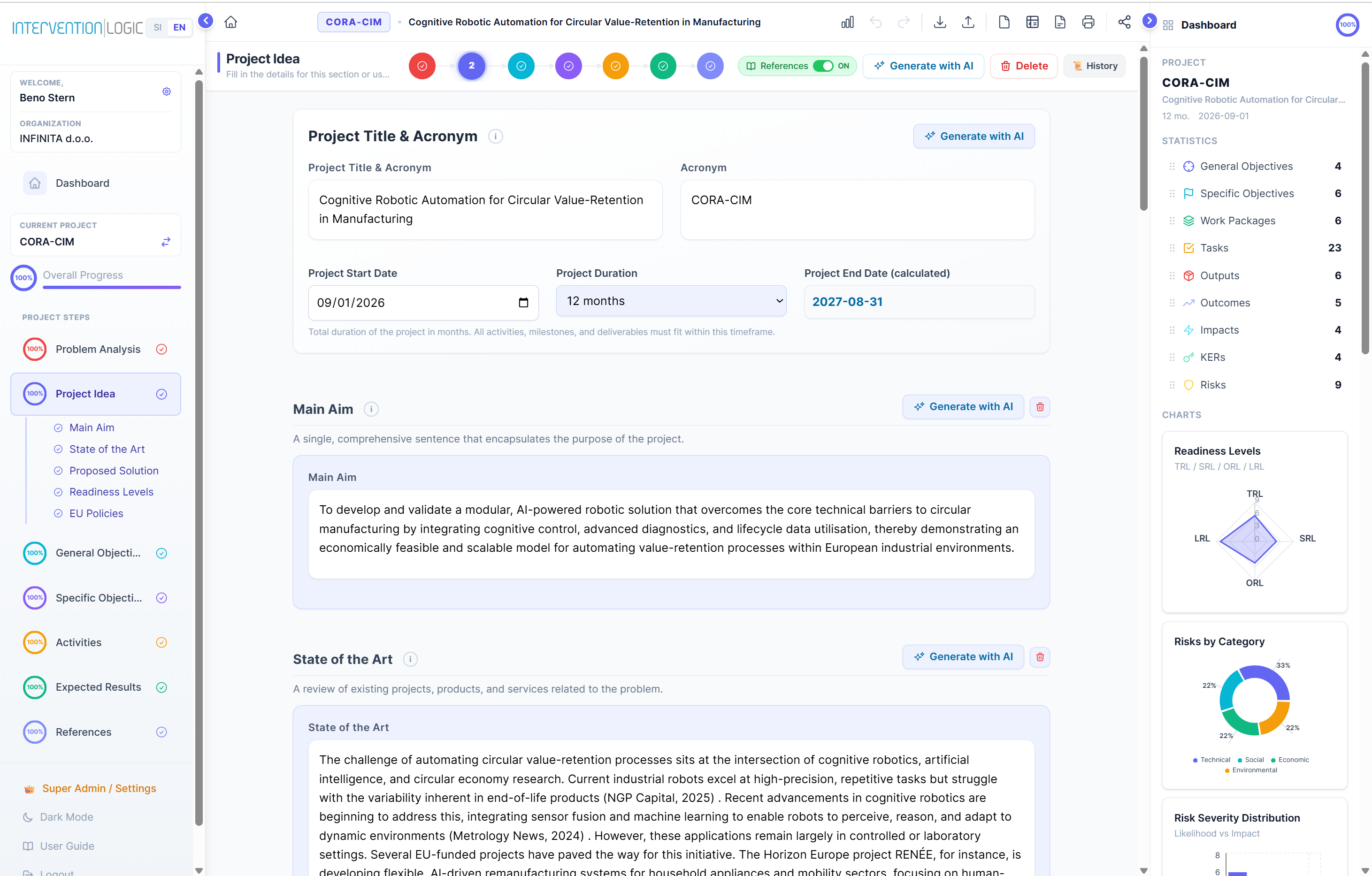Collapse the left sidebar with arrow button
The image size is (1372, 876).
tap(205, 21)
